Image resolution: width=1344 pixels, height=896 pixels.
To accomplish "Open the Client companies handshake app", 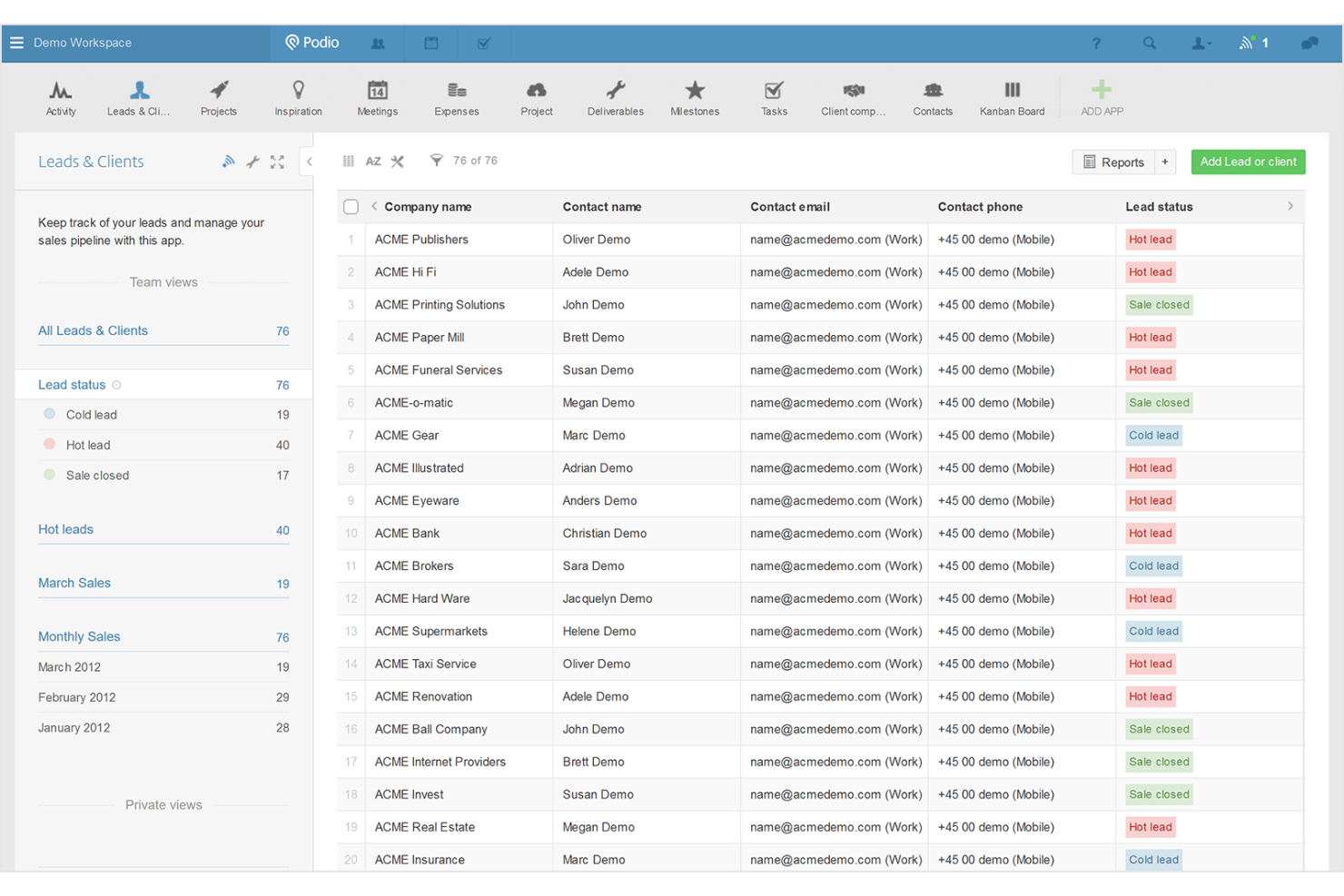I will pos(853,97).
